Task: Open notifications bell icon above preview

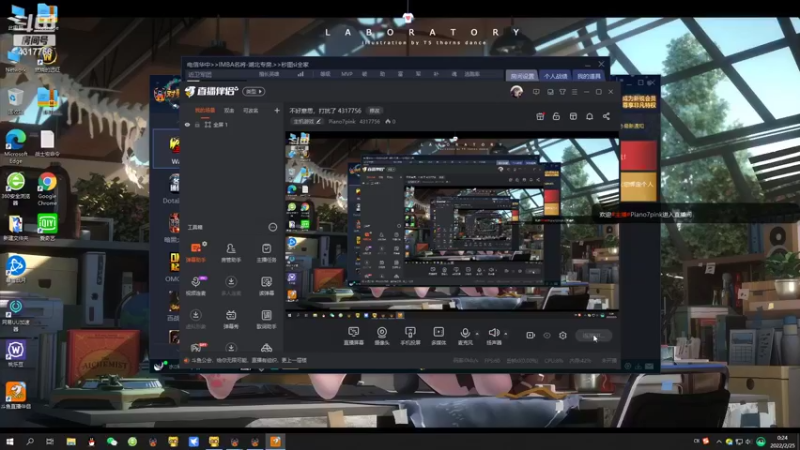Action: click(x=590, y=116)
